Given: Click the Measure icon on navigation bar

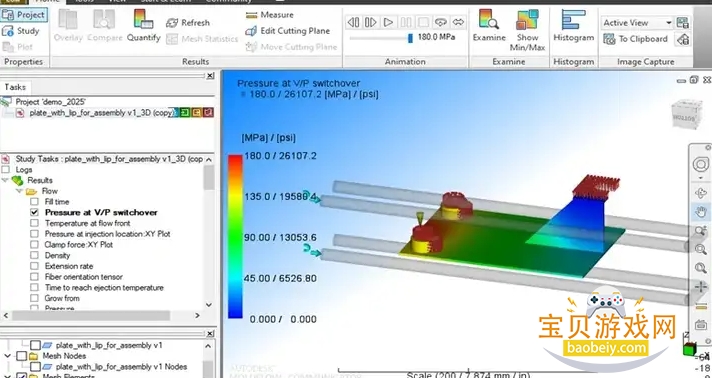Looking at the screenshot, I should 701,306.
